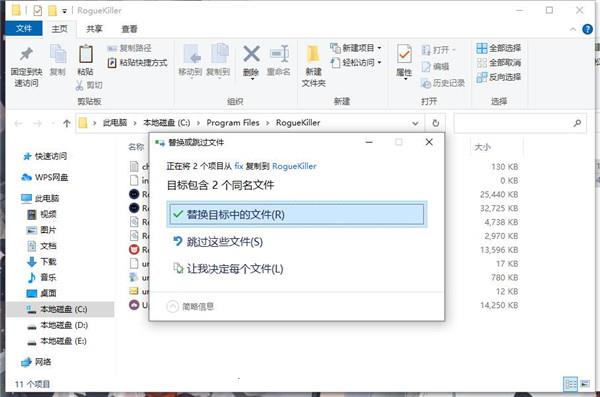The image size is (600, 397).
Task: Open Documents folder in the sidebar
Action: tap(42, 246)
